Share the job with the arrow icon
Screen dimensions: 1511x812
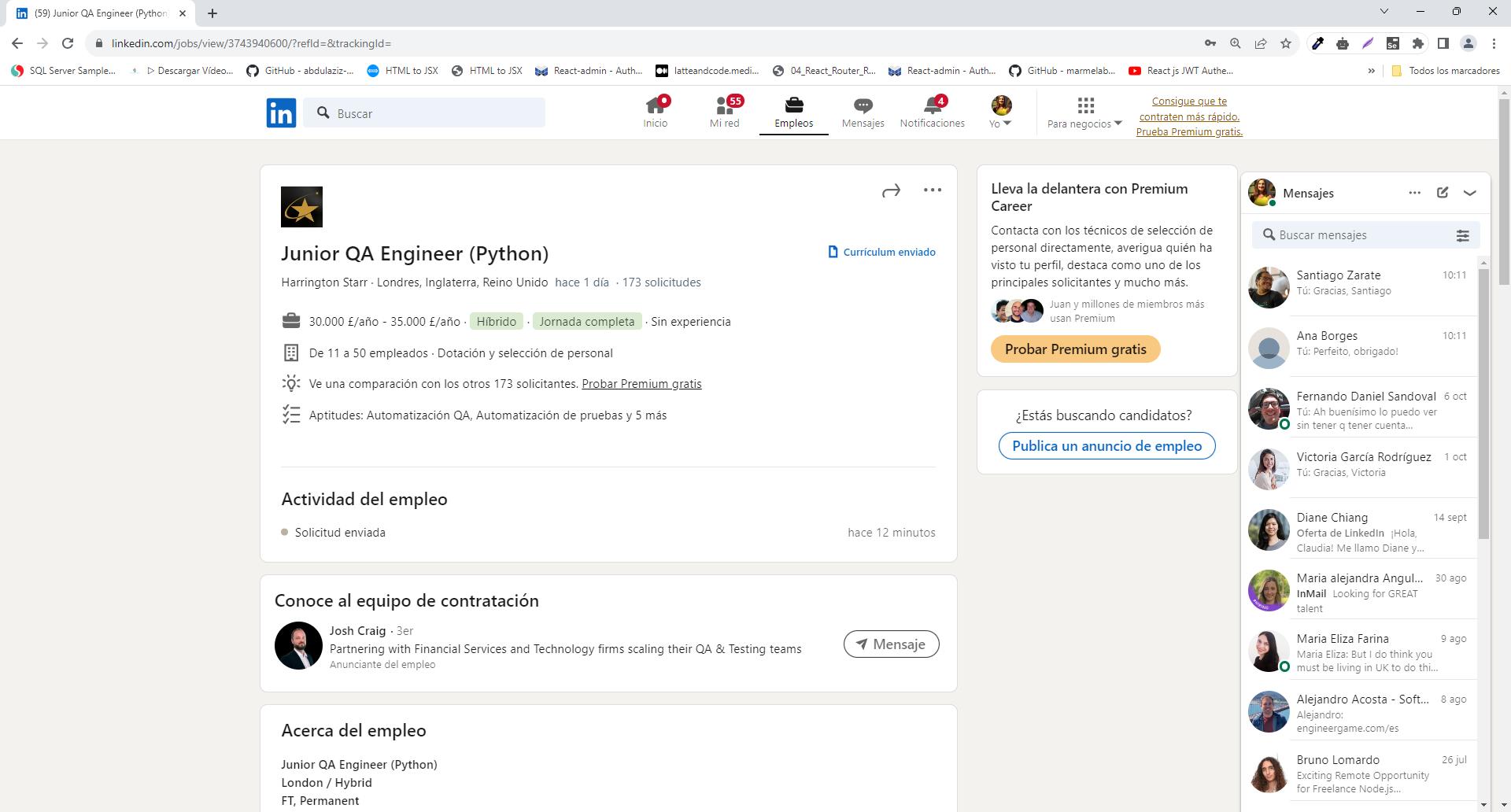point(891,190)
